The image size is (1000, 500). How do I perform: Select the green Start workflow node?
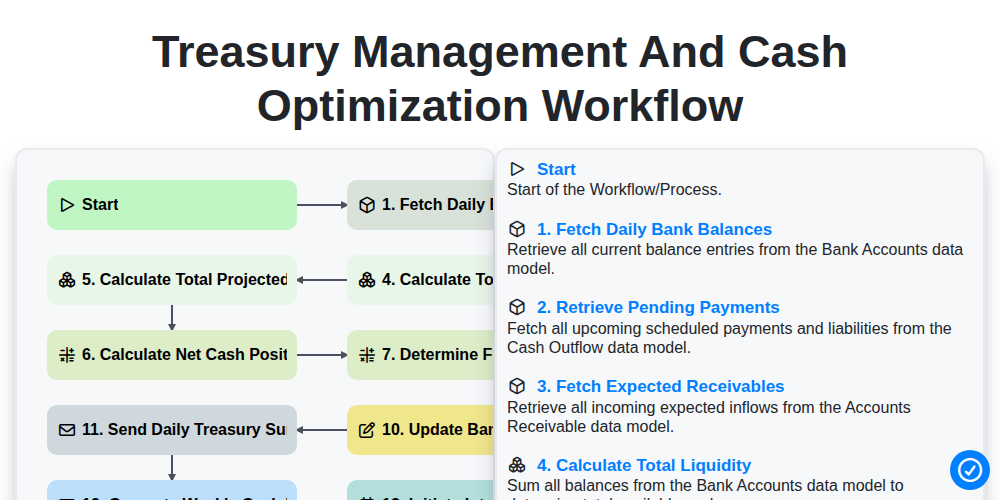pyautogui.click(x=172, y=205)
